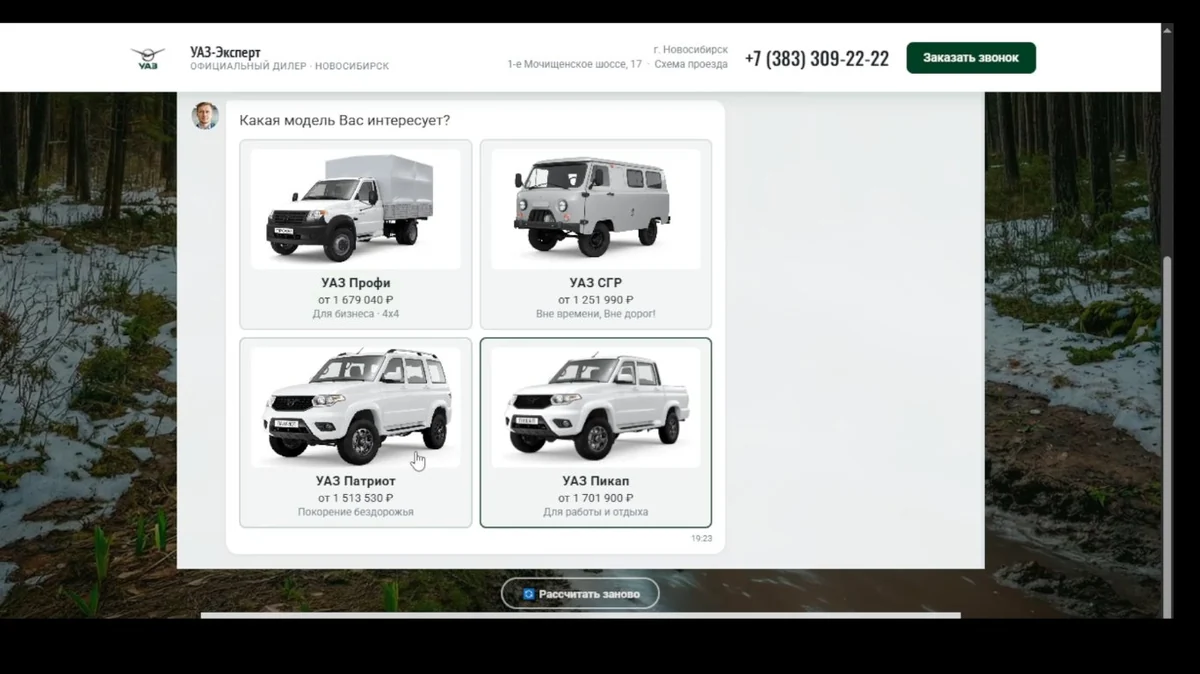1200x674 pixels.
Task: Click the УАЗ Пикап pickup photo
Action: (x=596, y=407)
